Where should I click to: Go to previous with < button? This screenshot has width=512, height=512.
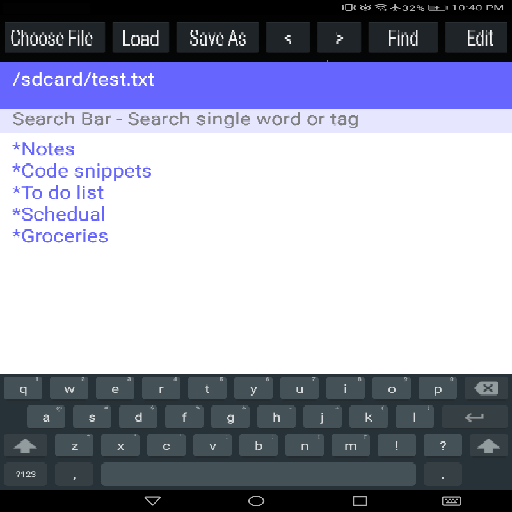(288, 38)
